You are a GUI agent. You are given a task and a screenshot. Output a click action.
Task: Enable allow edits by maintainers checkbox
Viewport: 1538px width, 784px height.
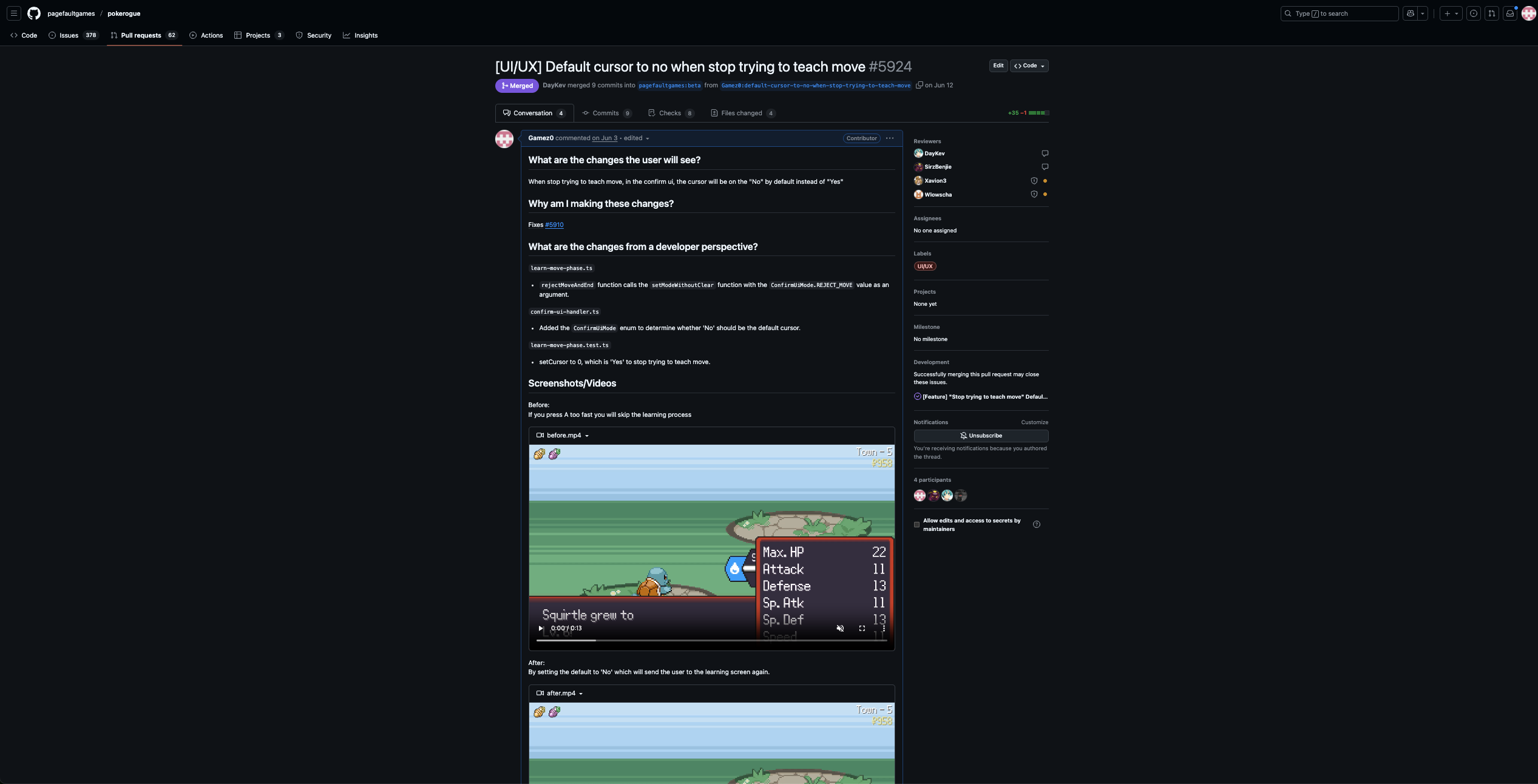[x=916, y=525]
